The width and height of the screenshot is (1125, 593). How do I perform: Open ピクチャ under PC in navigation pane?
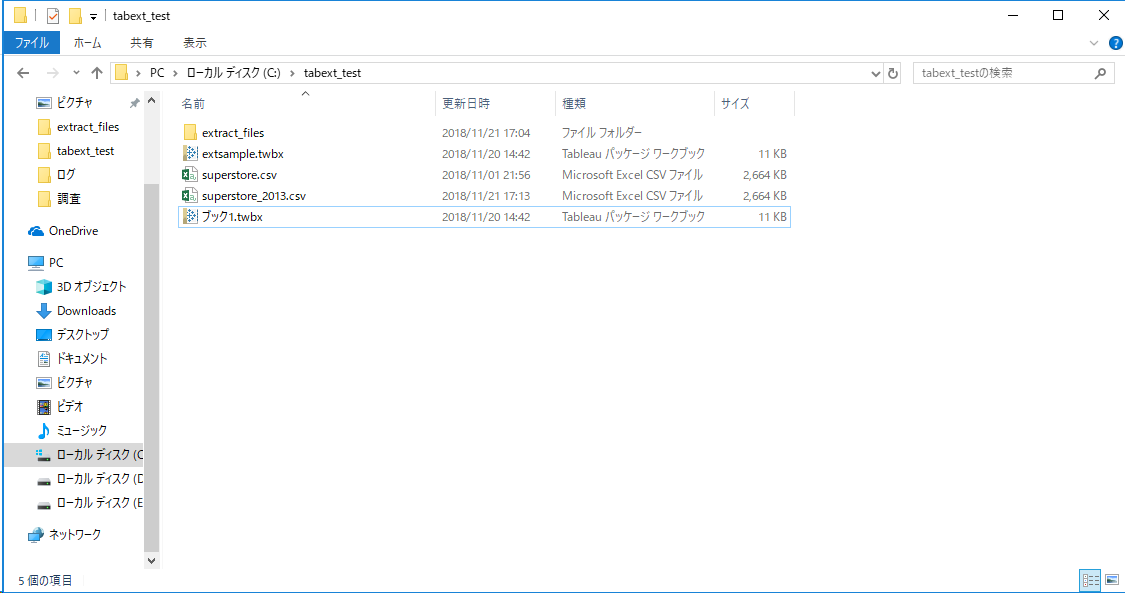coord(75,382)
